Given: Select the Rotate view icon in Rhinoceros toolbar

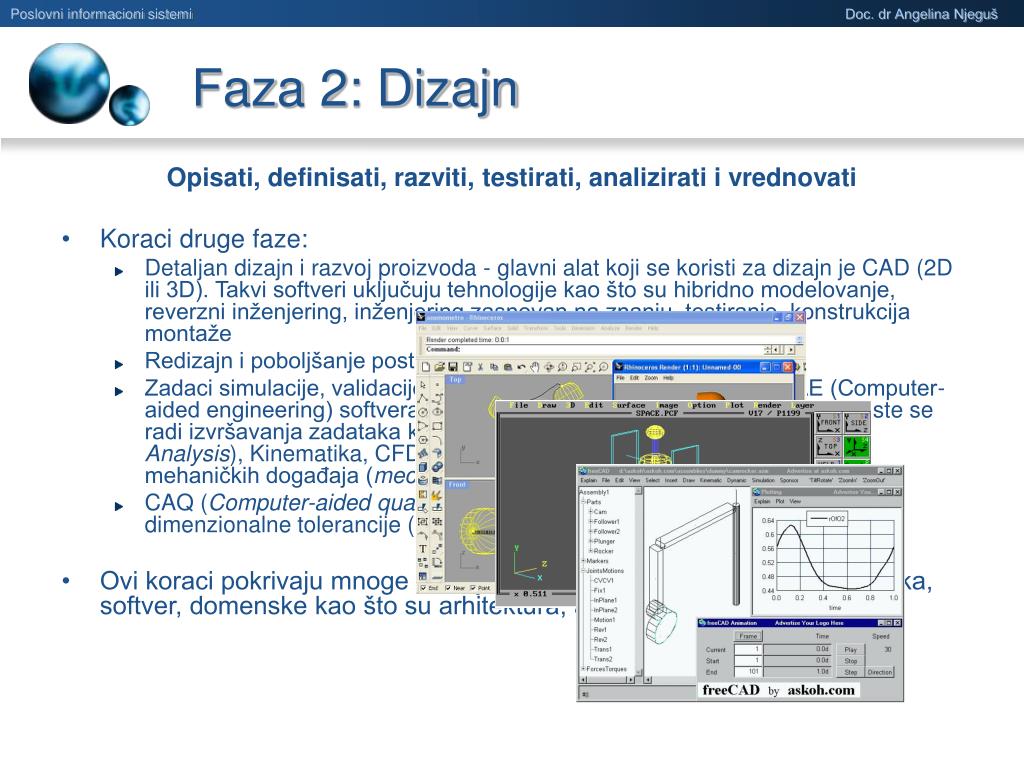Looking at the screenshot, I should [549, 367].
